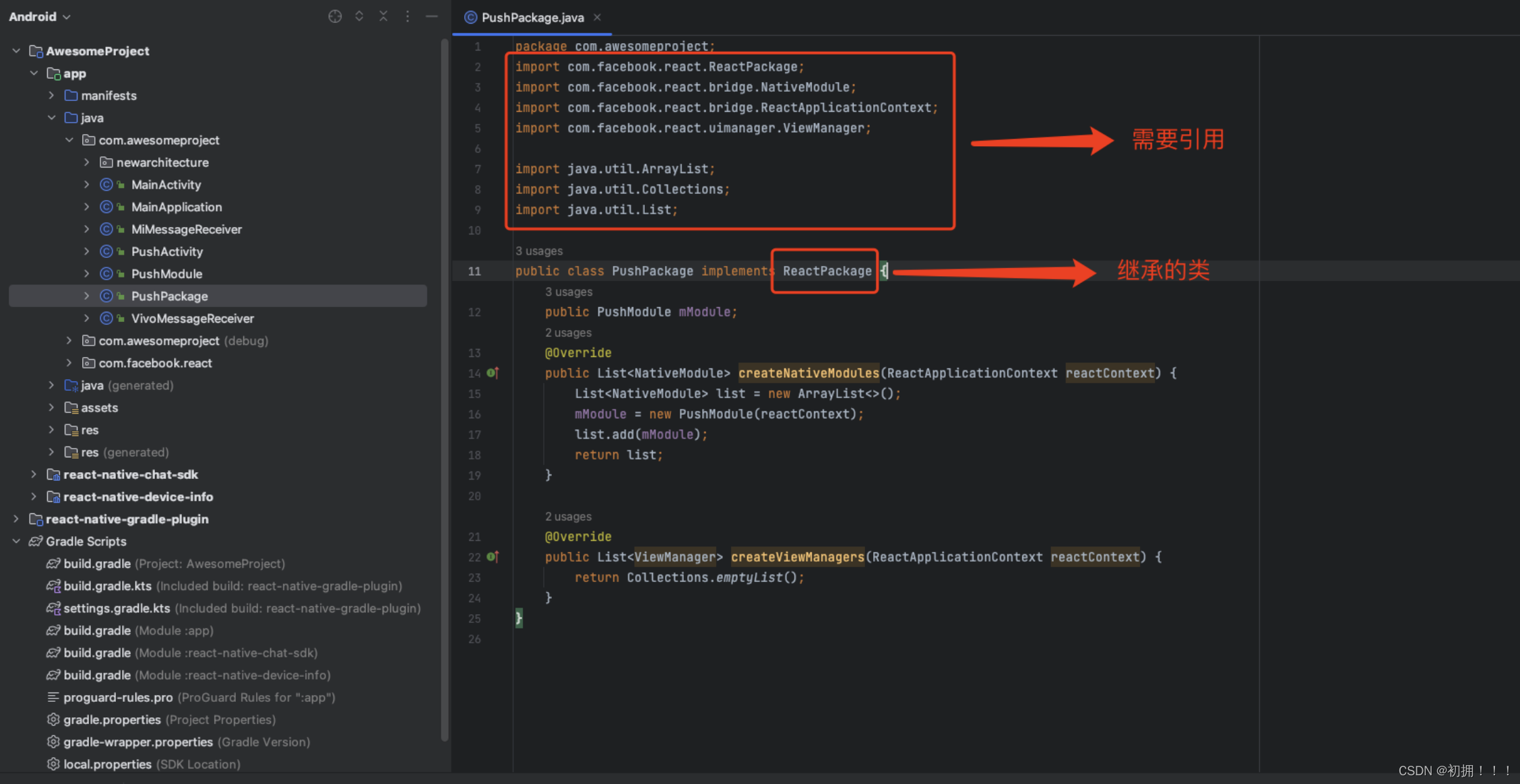The width and height of the screenshot is (1520, 784).
Task: Open More options kebab menu in Project panel
Action: (x=408, y=16)
